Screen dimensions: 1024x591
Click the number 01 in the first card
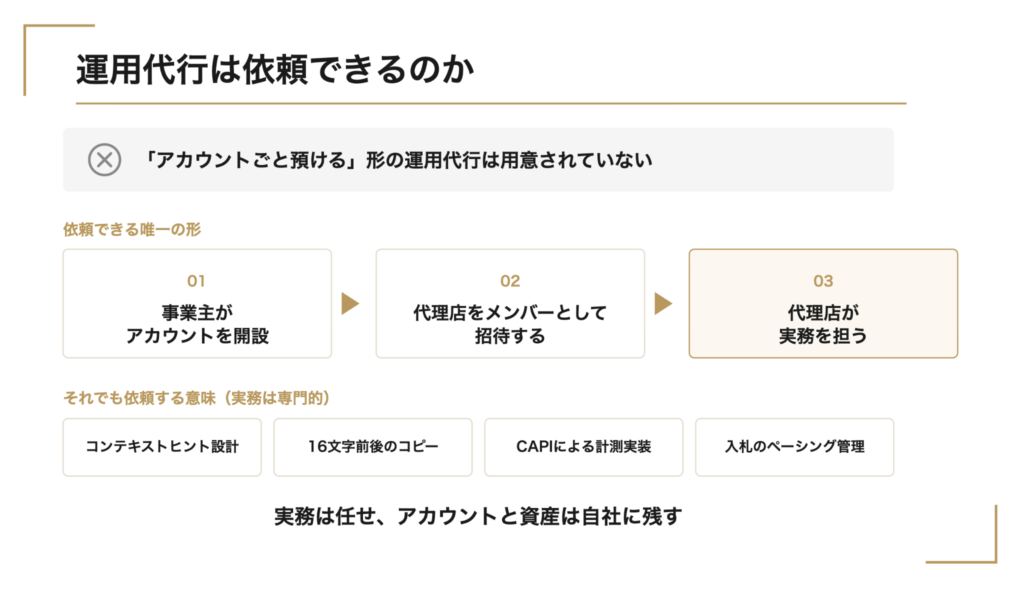197,281
